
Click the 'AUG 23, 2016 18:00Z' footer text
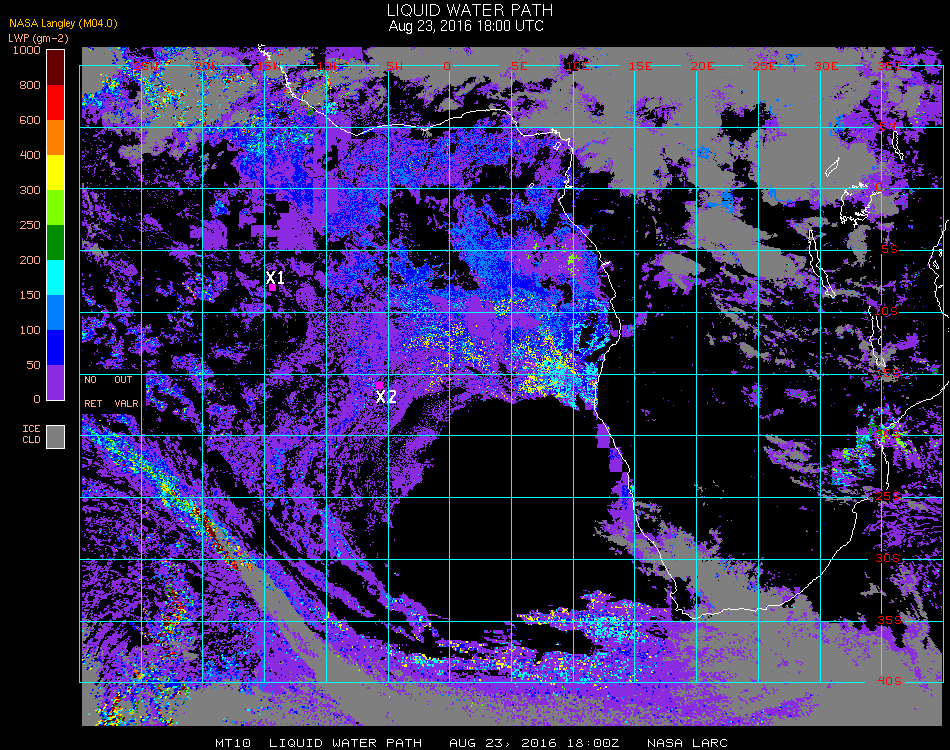pyautogui.click(x=534, y=743)
